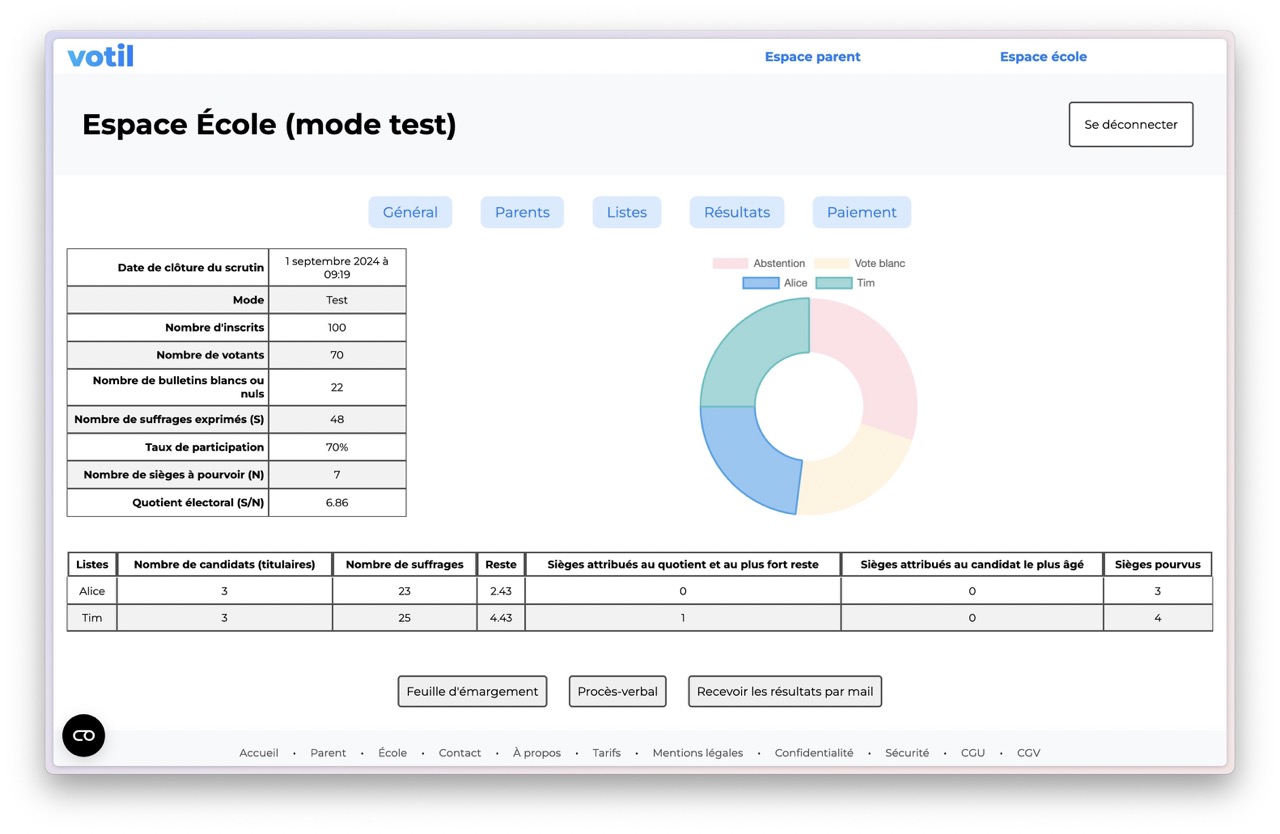Click the 'Nombre de suffrages' column header

pyautogui.click(x=404, y=564)
